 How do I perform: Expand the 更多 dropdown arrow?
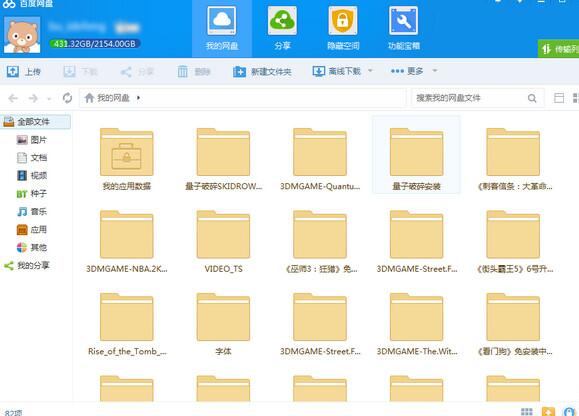pyautogui.click(x=435, y=70)
